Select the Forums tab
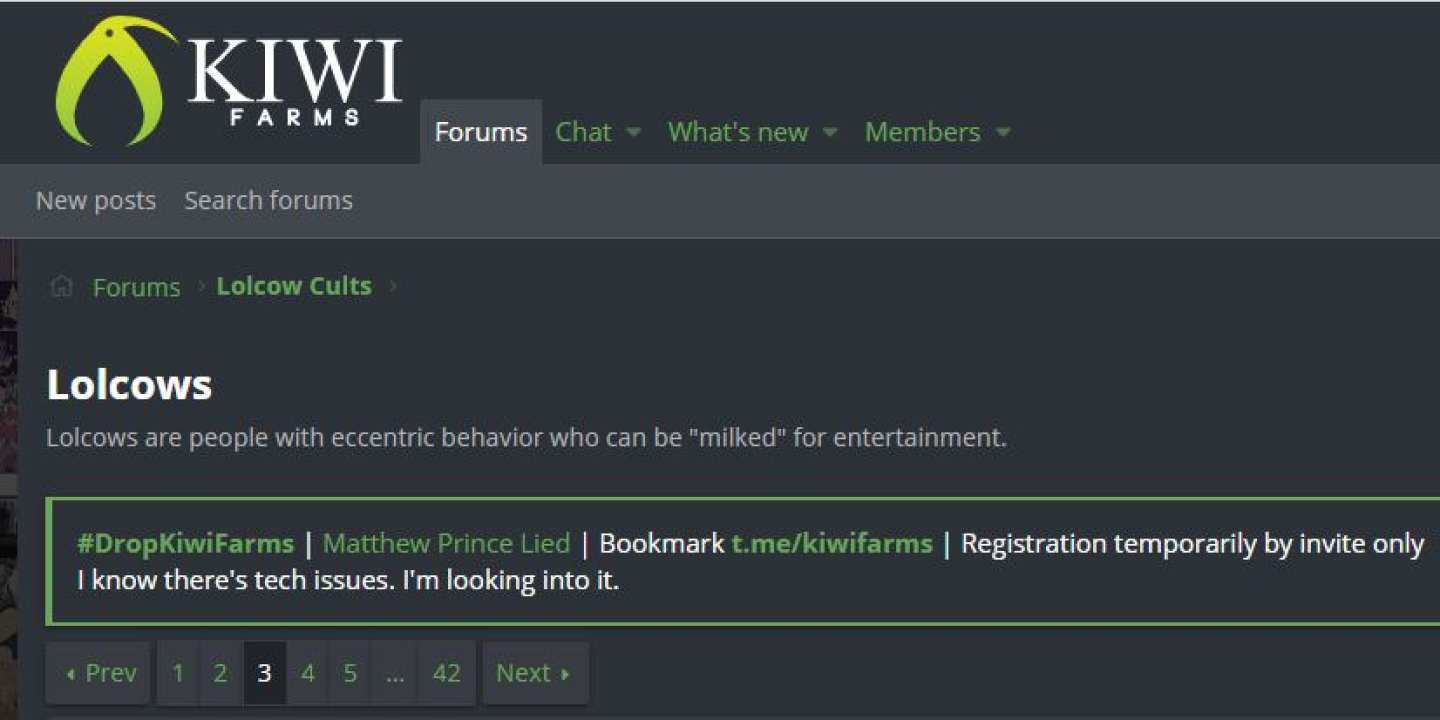 pyautogui.click(x=481, y=132)
